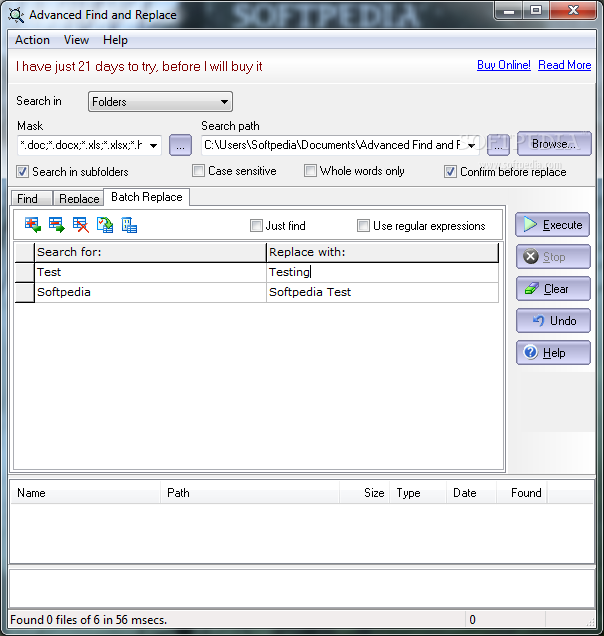Click the ellipsis button next to Search path

498,145
